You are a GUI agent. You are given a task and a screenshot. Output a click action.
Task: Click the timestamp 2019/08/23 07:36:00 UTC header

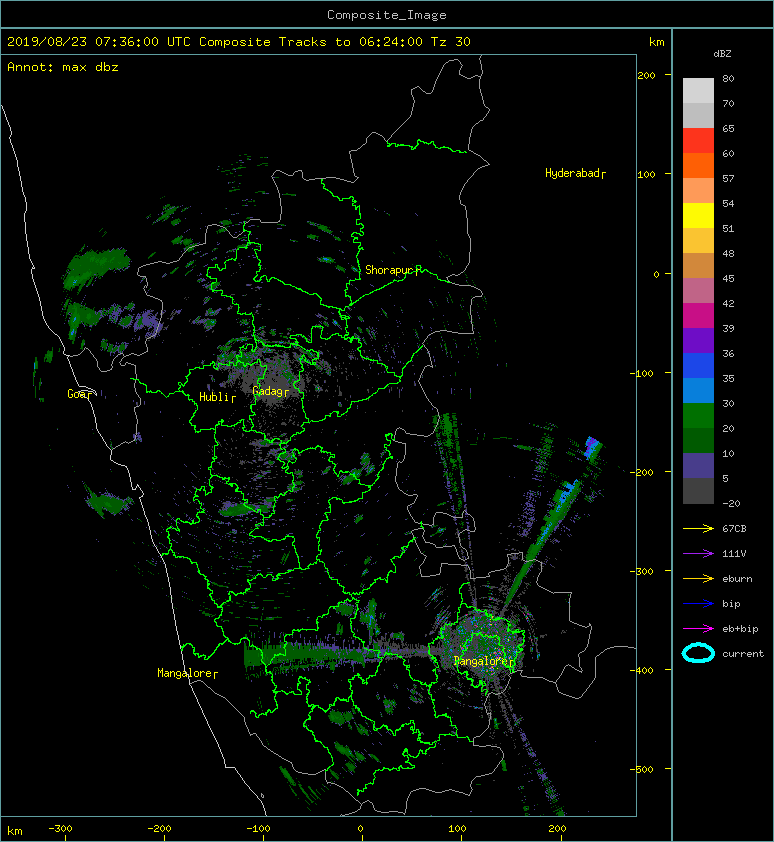tap(99, 42)
